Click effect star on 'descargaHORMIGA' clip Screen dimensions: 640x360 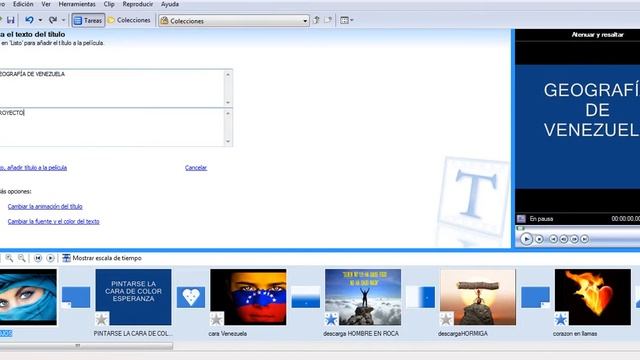point(446,319)
